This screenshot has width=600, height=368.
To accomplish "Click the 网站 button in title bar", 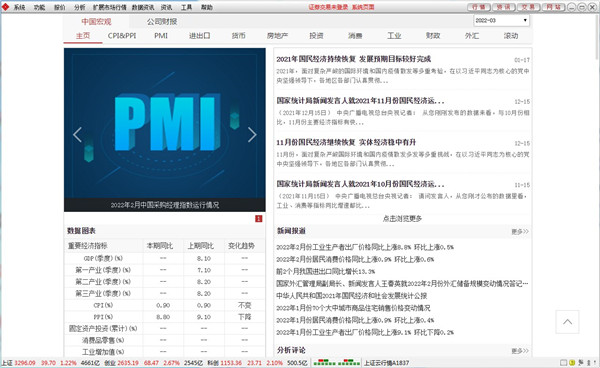I will (x=553, y=7).
